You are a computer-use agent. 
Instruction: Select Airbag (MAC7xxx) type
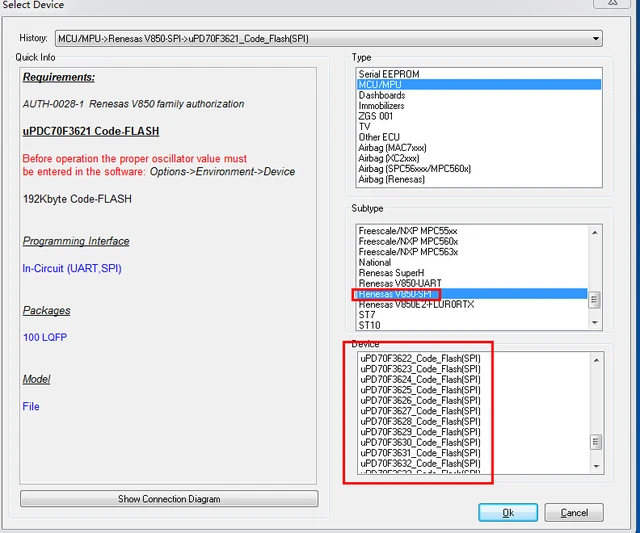click(x=392, y=148)
